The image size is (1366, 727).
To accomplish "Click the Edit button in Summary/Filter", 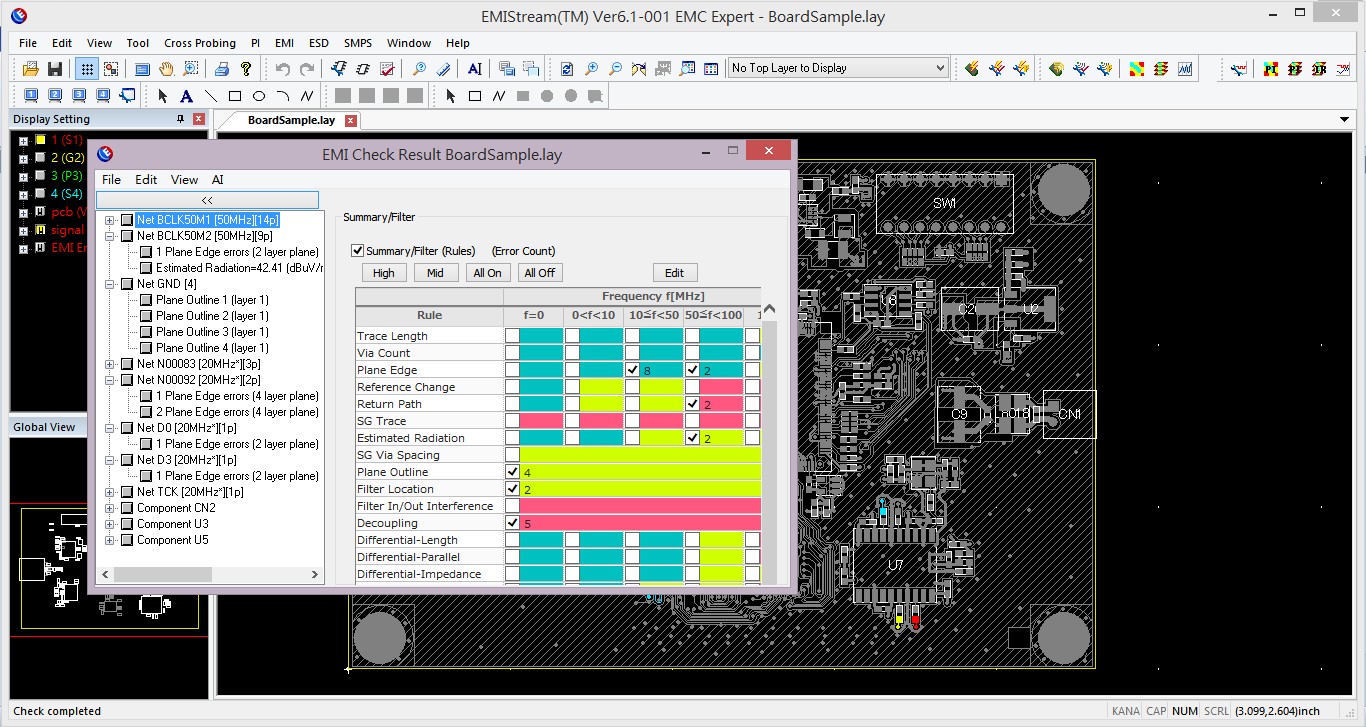I will tap(675, 273).
